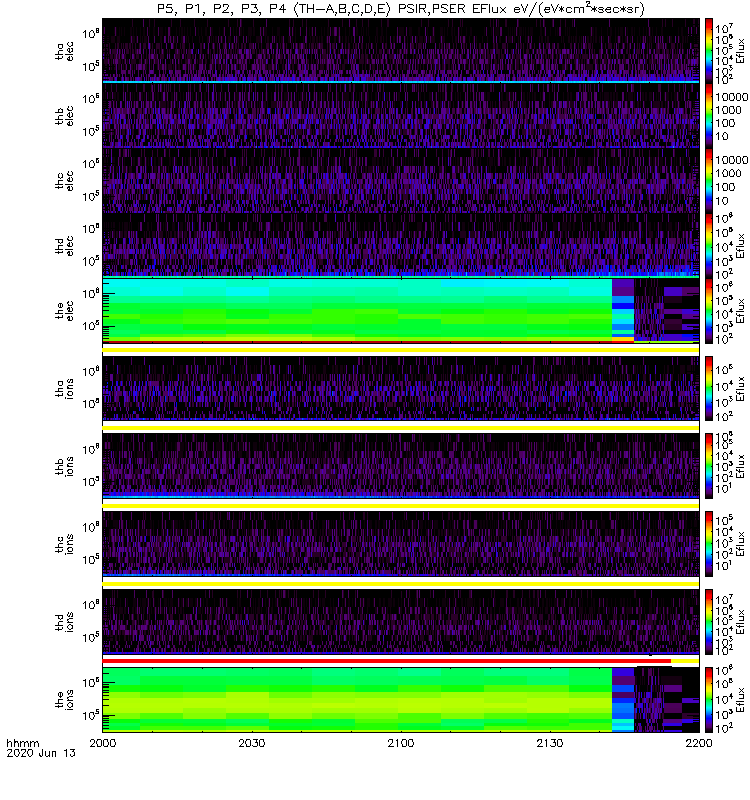Click the Eflux label of the thb ions color bar

[x=741, y=466]
